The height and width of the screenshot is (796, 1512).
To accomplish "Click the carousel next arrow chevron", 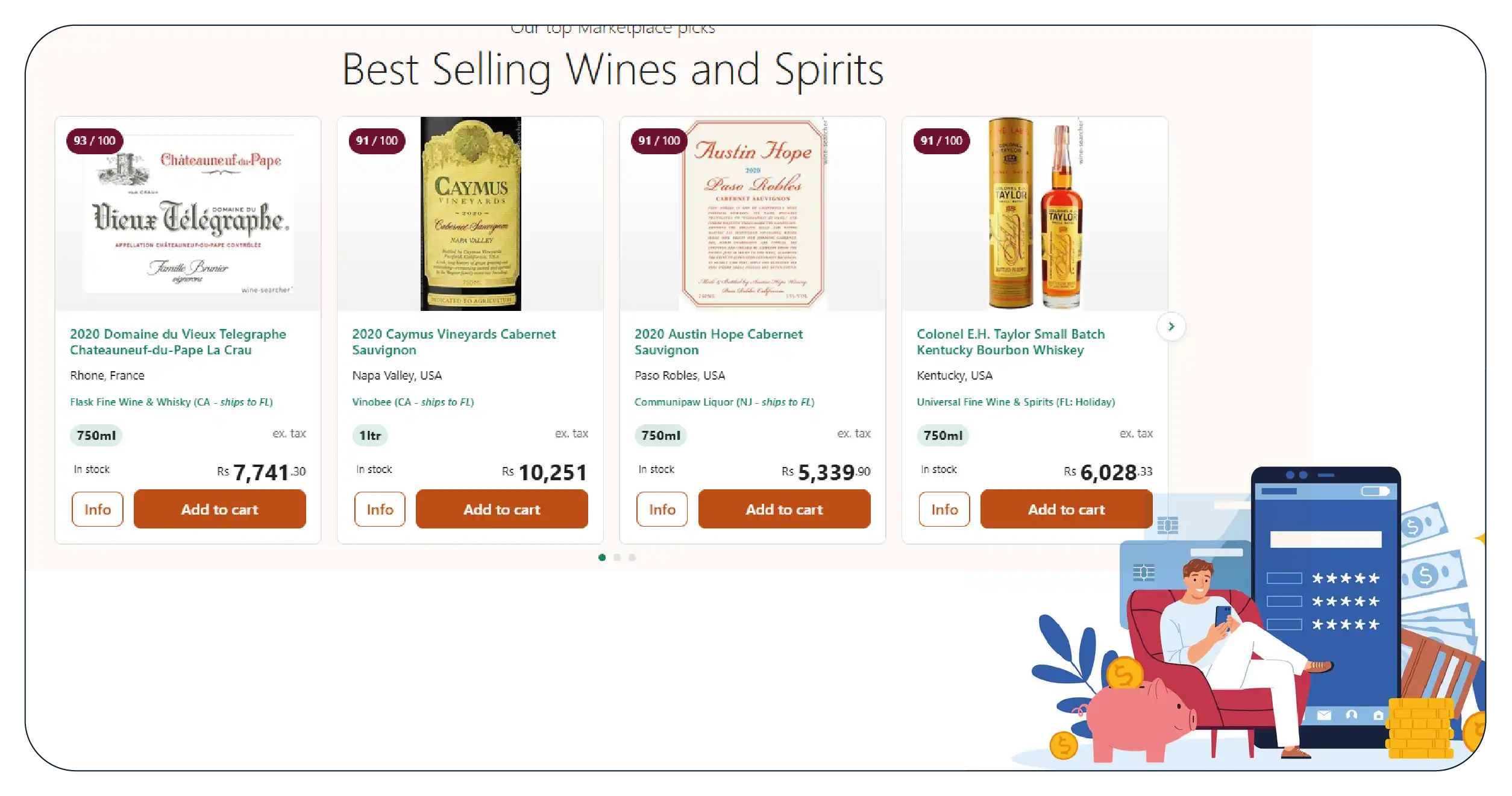I will tap(1171, 327).
